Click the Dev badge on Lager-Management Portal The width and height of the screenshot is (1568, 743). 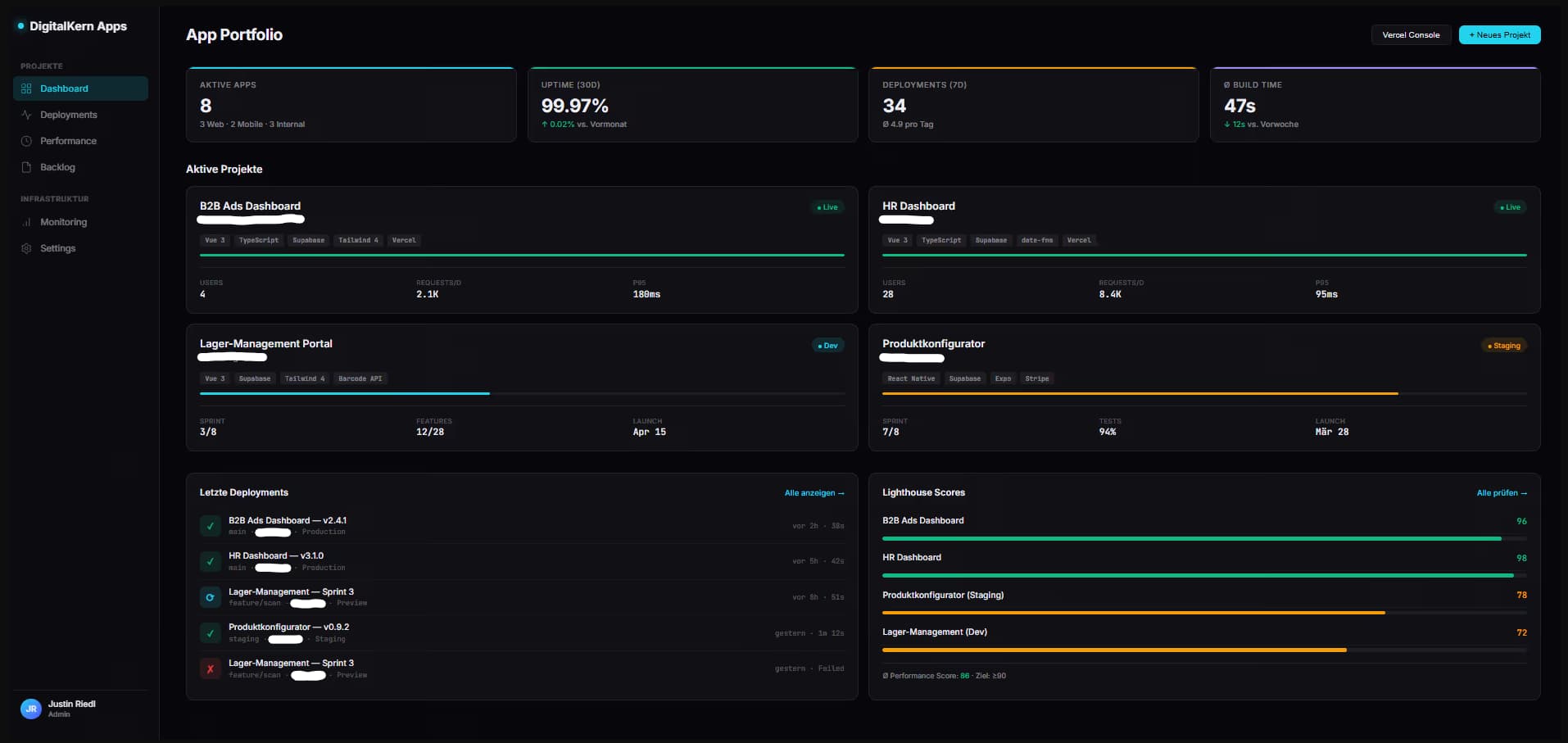[827, 345]
